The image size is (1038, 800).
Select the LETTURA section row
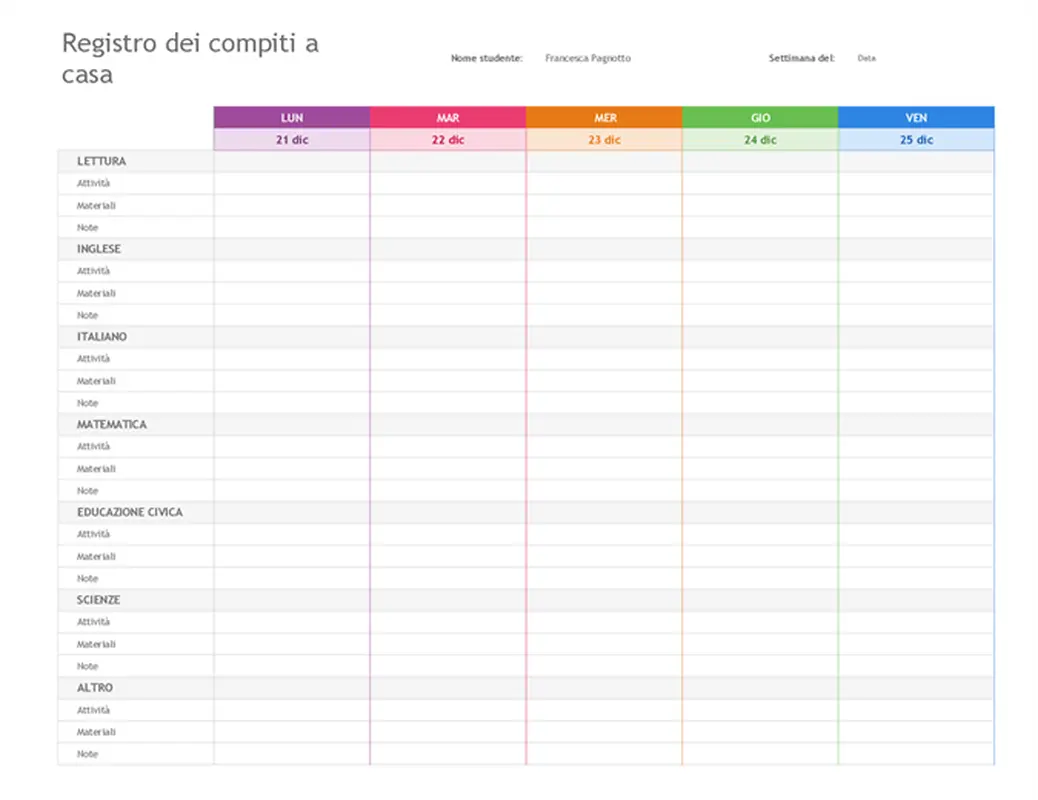click(x=102, y=161)
